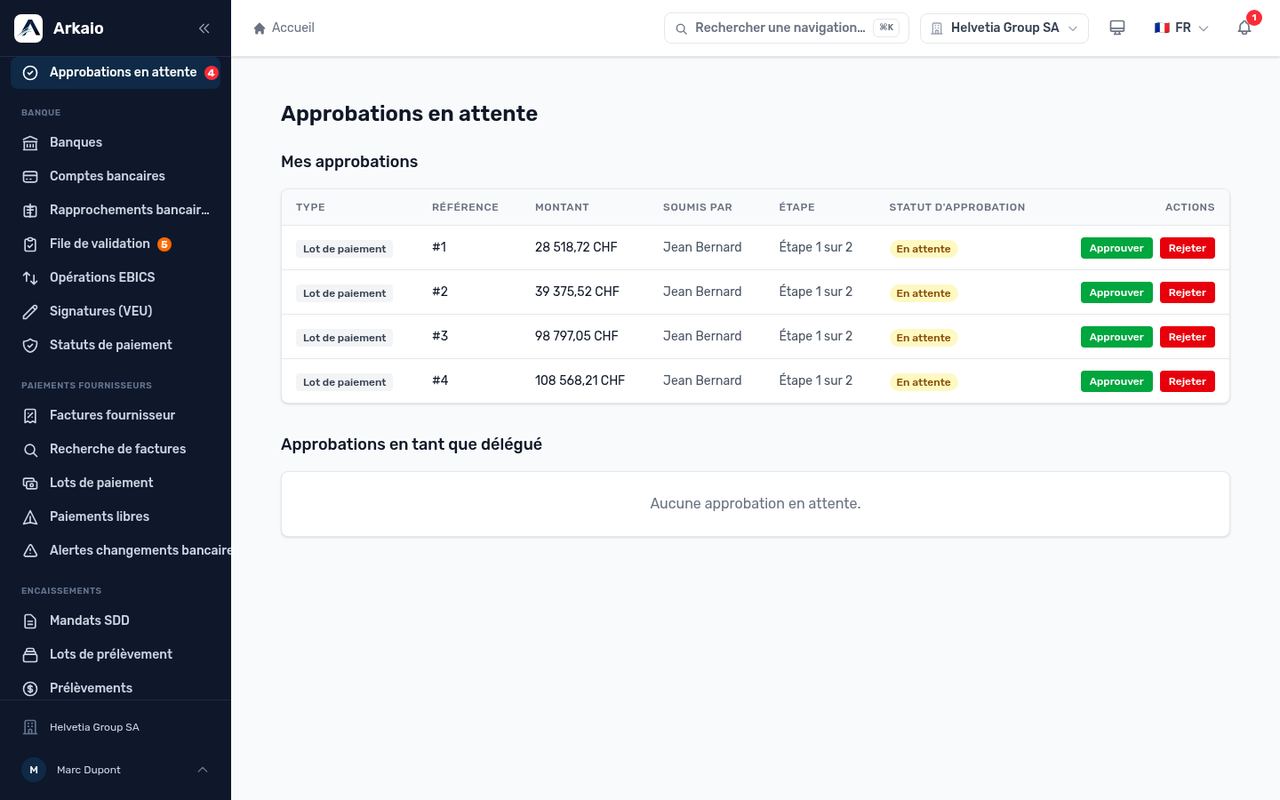Reject payment batch #3
Image resolution: width=1280 pixels, height=800 pixels.
[1187, 337]
